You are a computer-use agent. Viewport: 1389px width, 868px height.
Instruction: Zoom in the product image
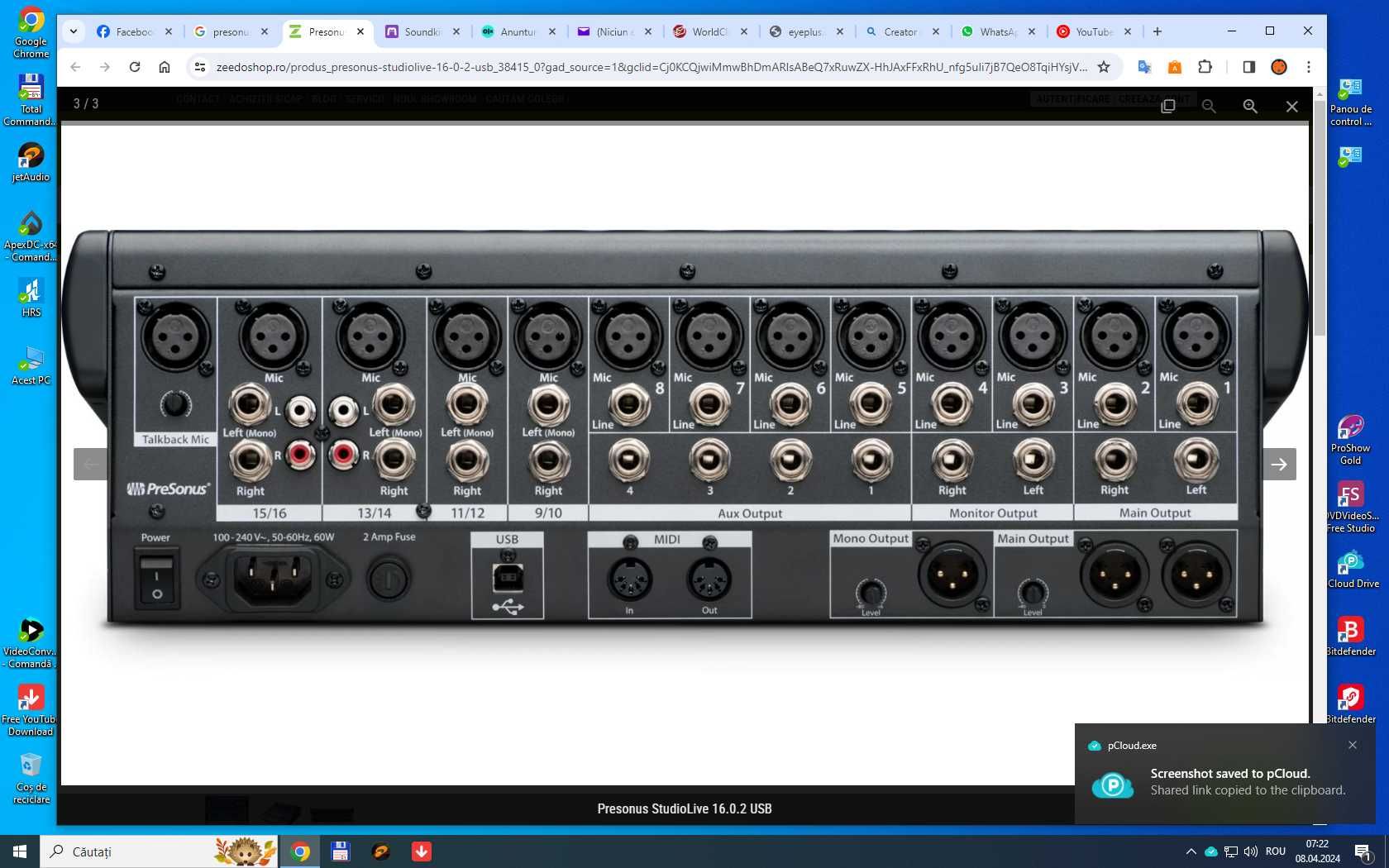click(x=1250, y=106)
